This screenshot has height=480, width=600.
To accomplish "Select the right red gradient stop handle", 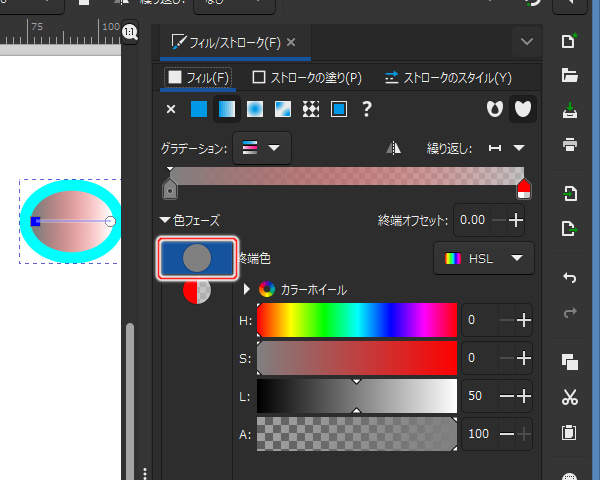I will [x=523, y=189].
